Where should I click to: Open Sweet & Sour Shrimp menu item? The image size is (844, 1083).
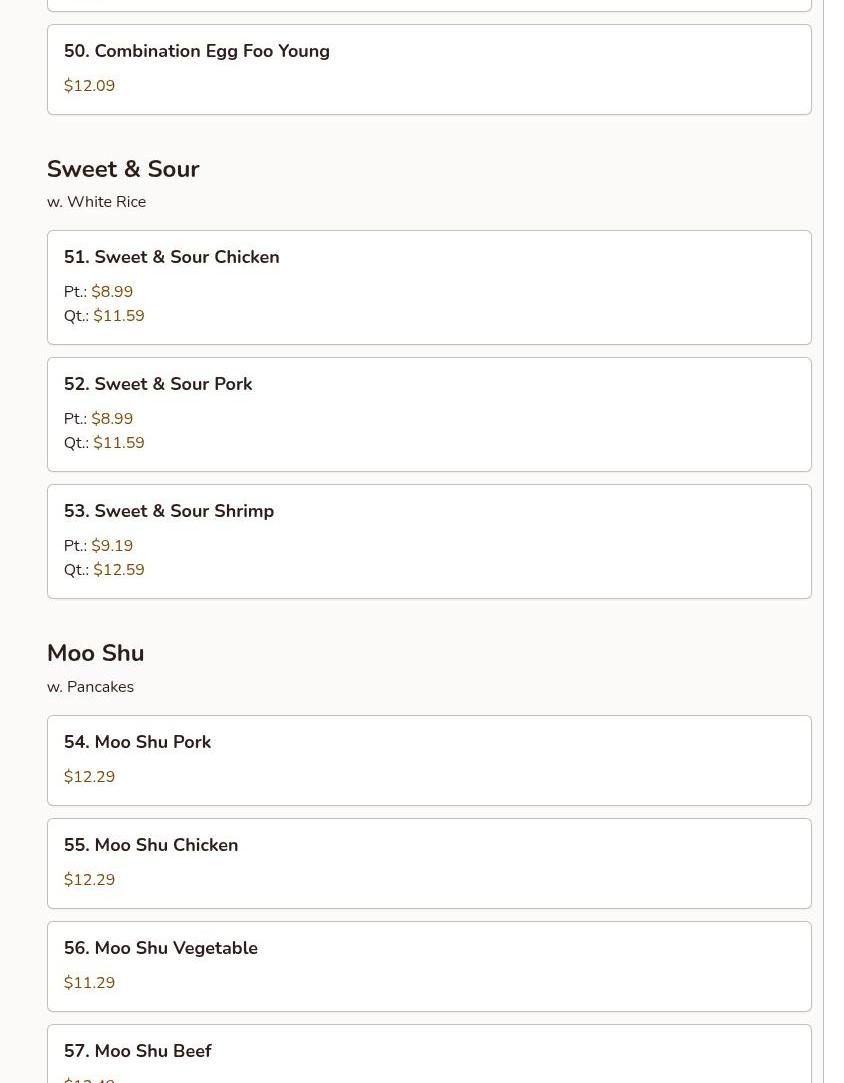429,542
